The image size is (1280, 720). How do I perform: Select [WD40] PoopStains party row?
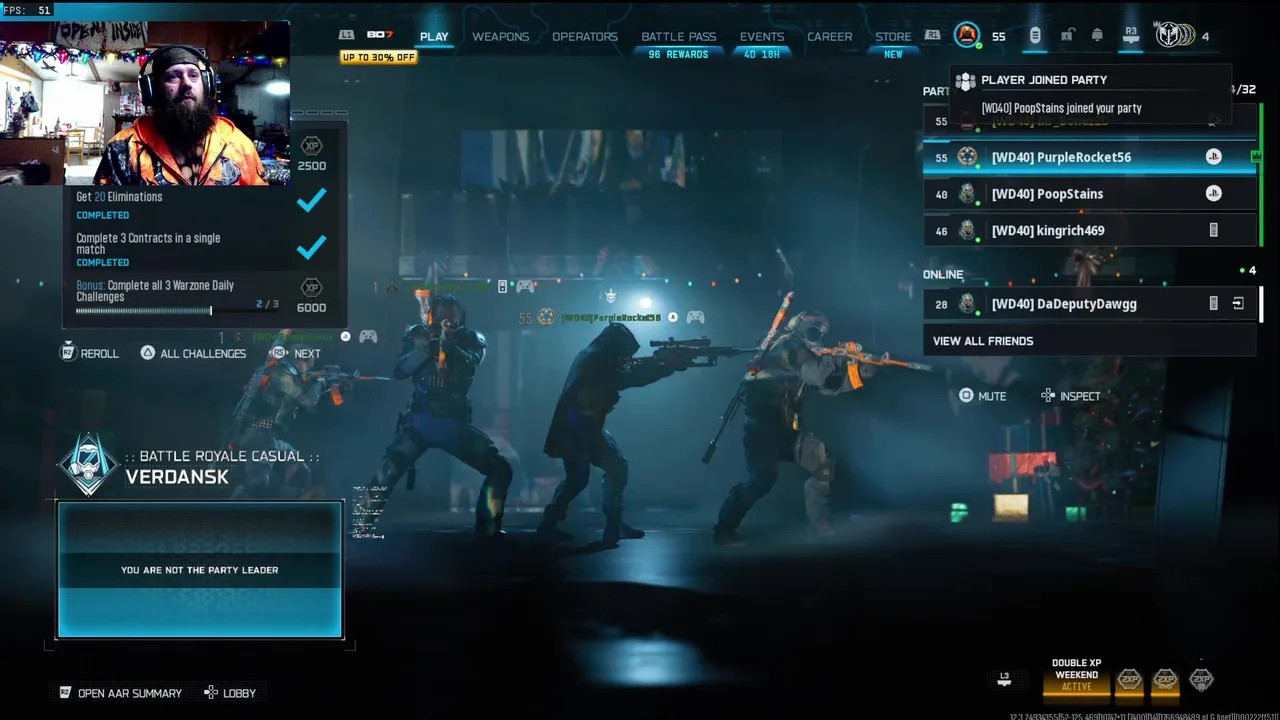[1090, 194]
